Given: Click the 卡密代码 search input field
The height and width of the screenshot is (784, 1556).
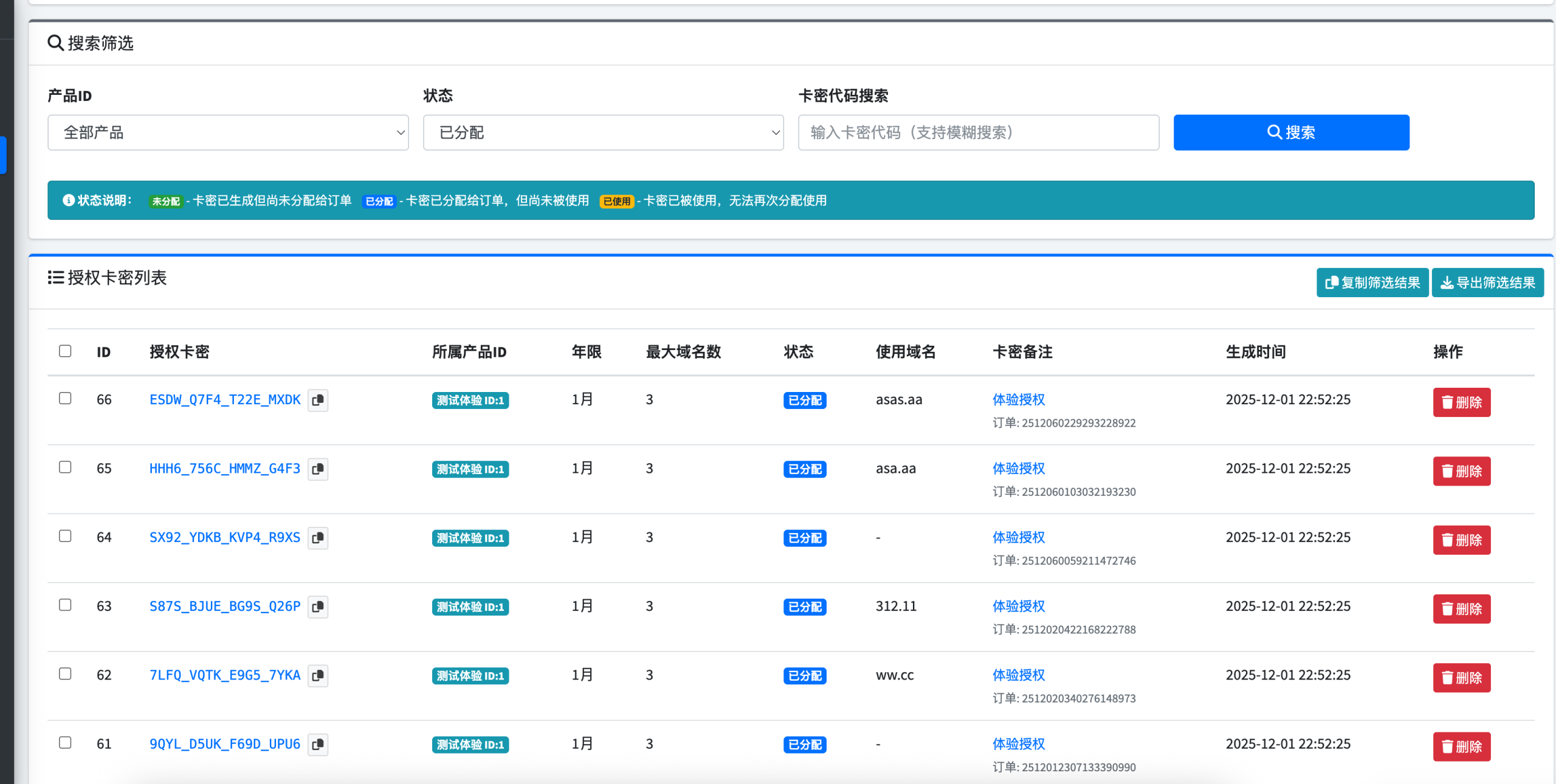Looking at the screenshot, I should [x=978, y=132].
